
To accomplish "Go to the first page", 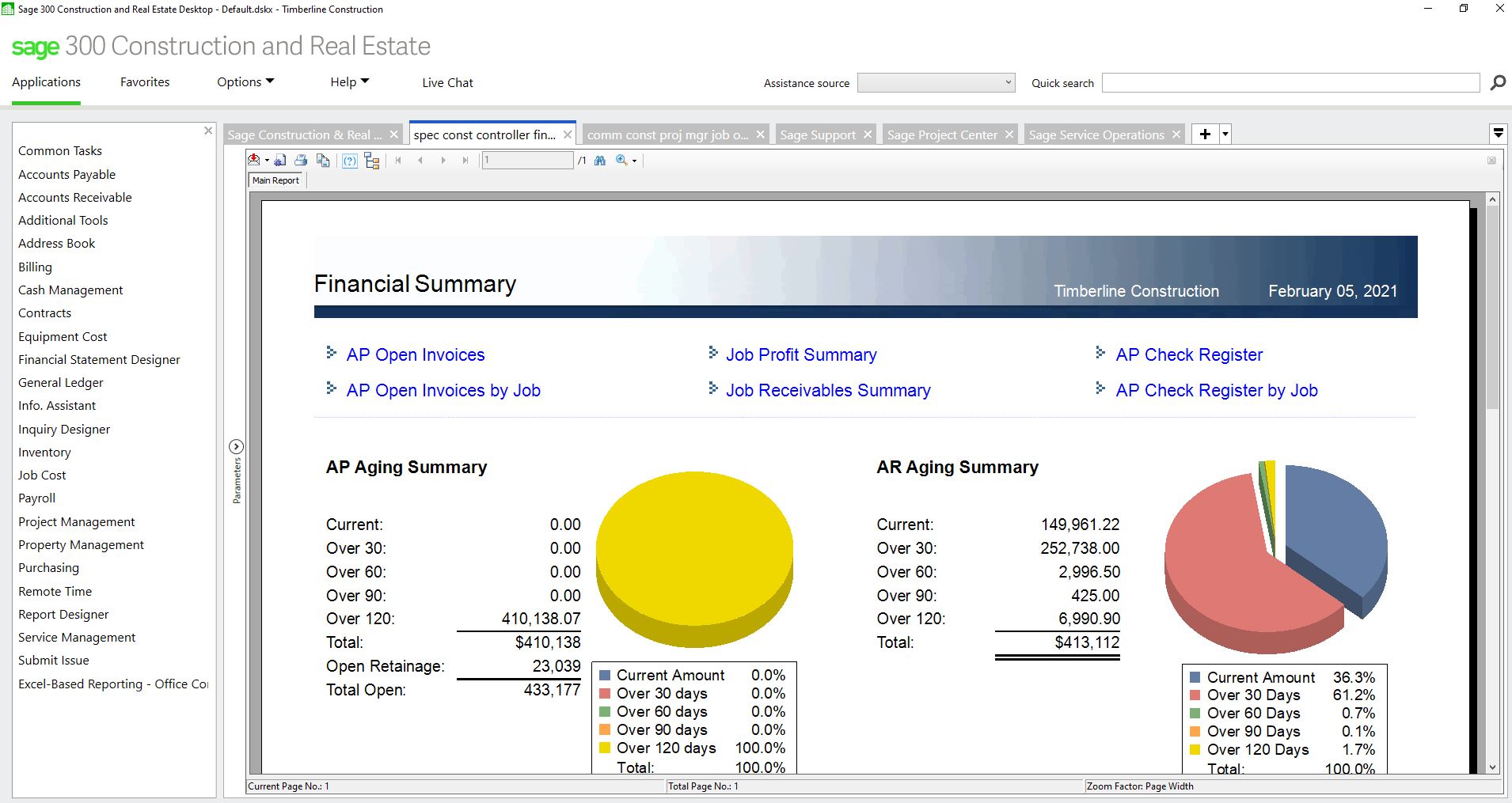I will click(398, 161).
